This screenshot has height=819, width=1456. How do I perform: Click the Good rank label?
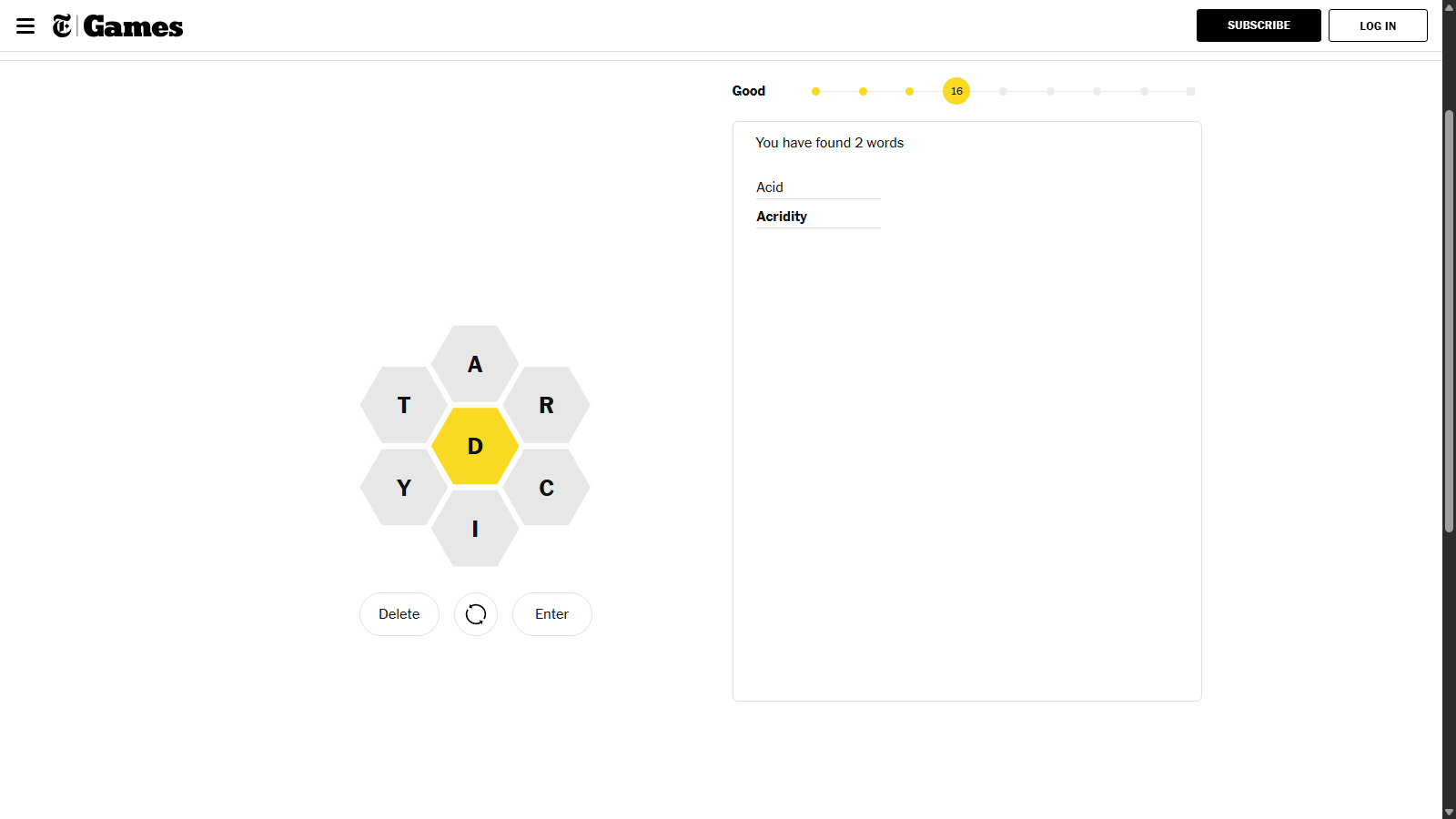coord(749,91)
